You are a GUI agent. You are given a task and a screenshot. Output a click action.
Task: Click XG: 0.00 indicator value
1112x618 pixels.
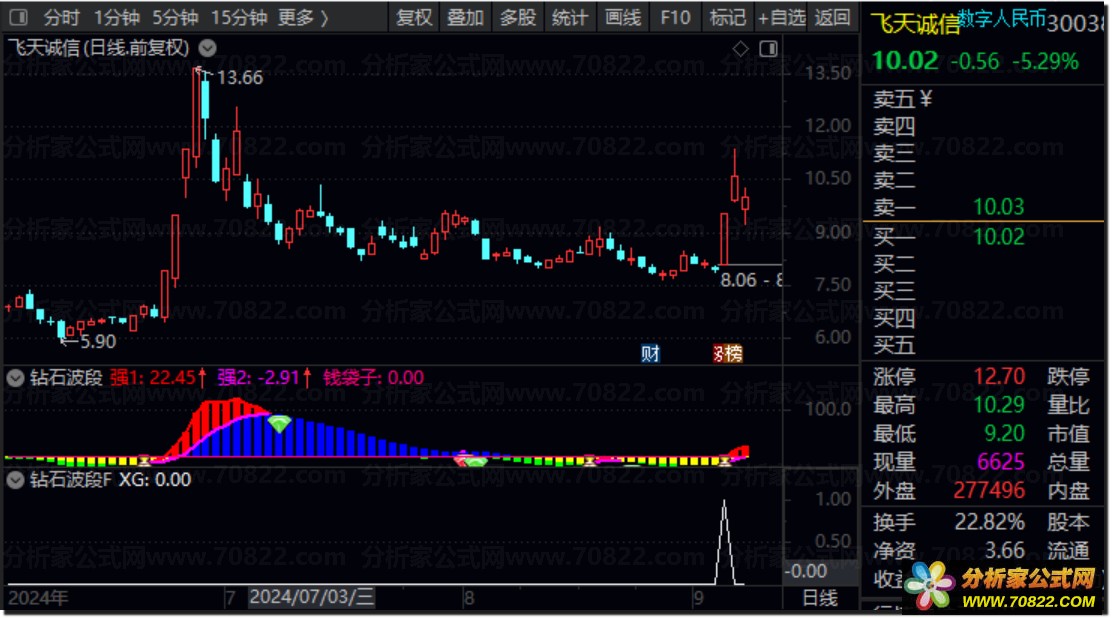155,480
